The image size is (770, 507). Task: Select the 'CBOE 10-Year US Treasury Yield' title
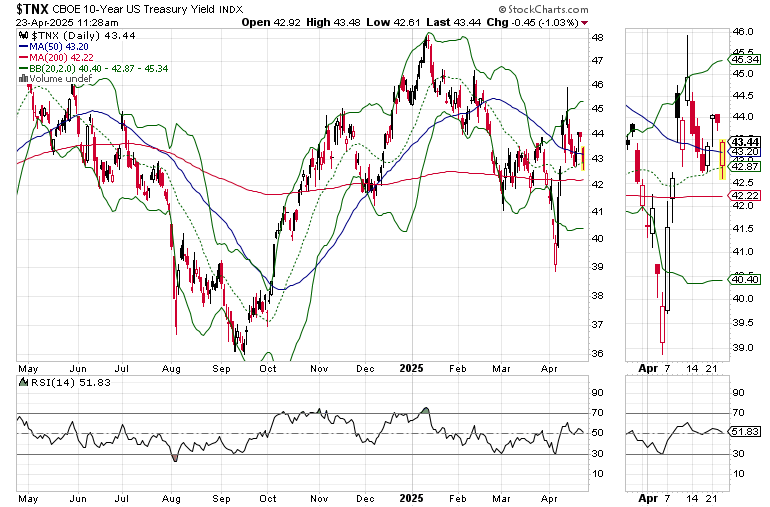134,9
